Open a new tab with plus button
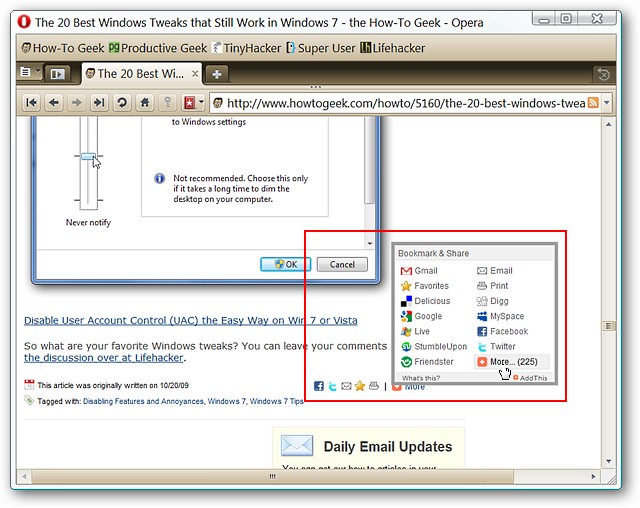 217,74
